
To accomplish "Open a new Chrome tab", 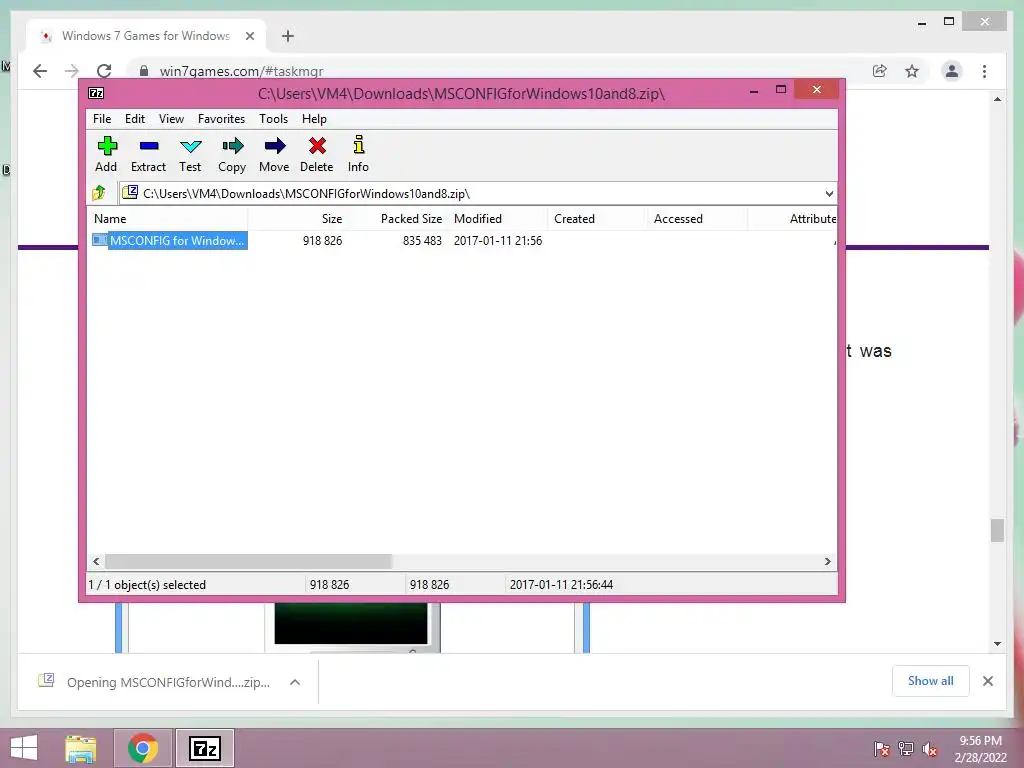I will tap(288, 36).
